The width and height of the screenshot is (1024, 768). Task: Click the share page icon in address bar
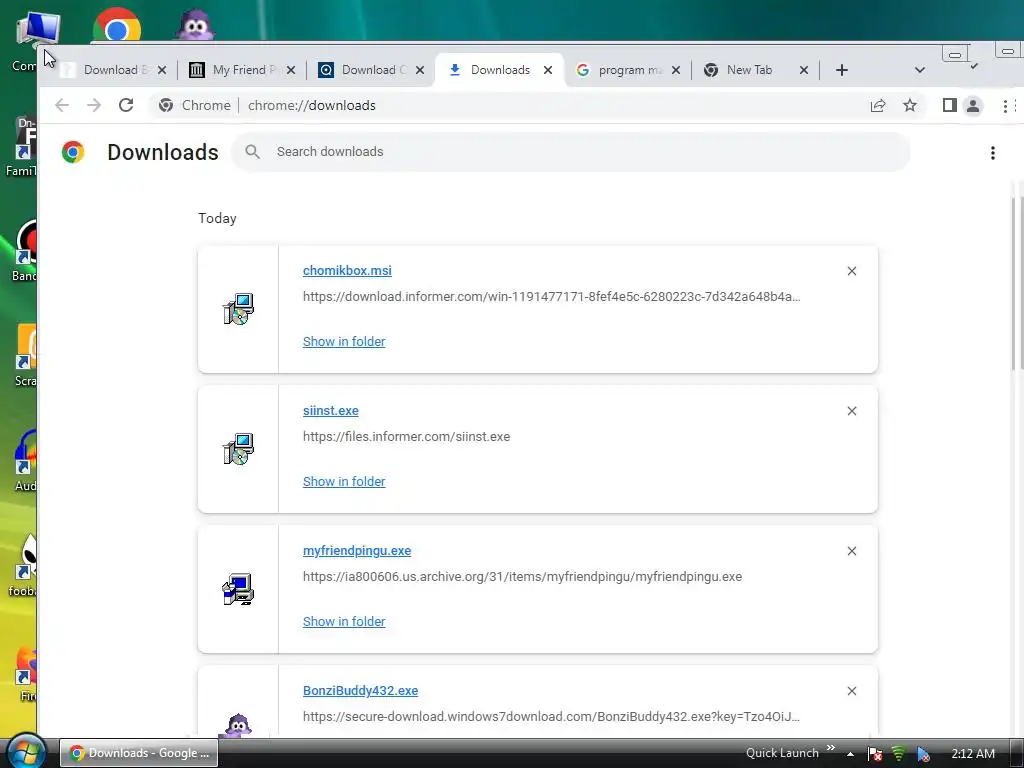tap(878, 105)
